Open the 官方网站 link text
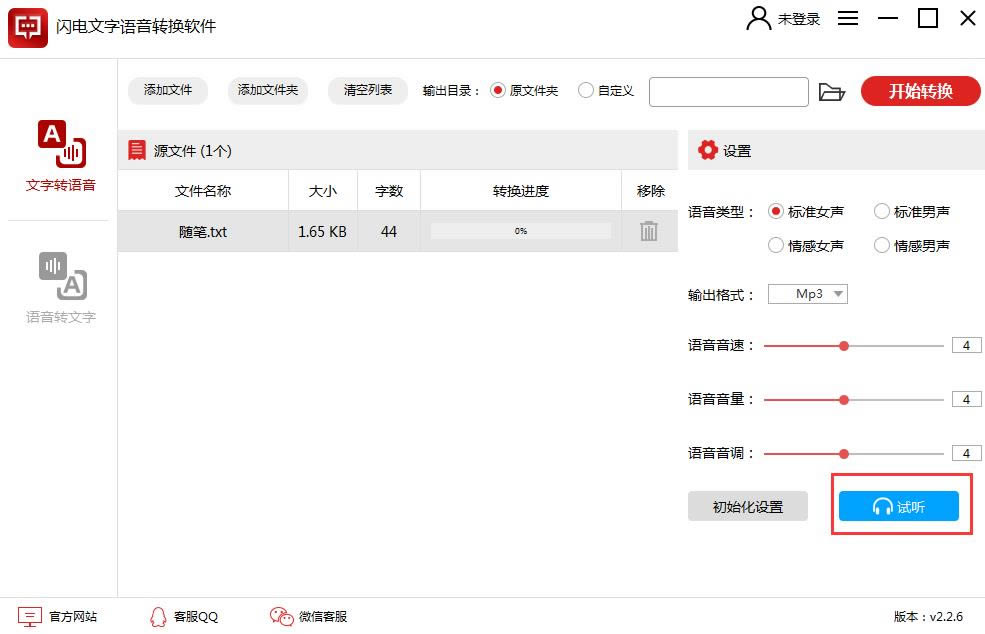 [73, 616]
